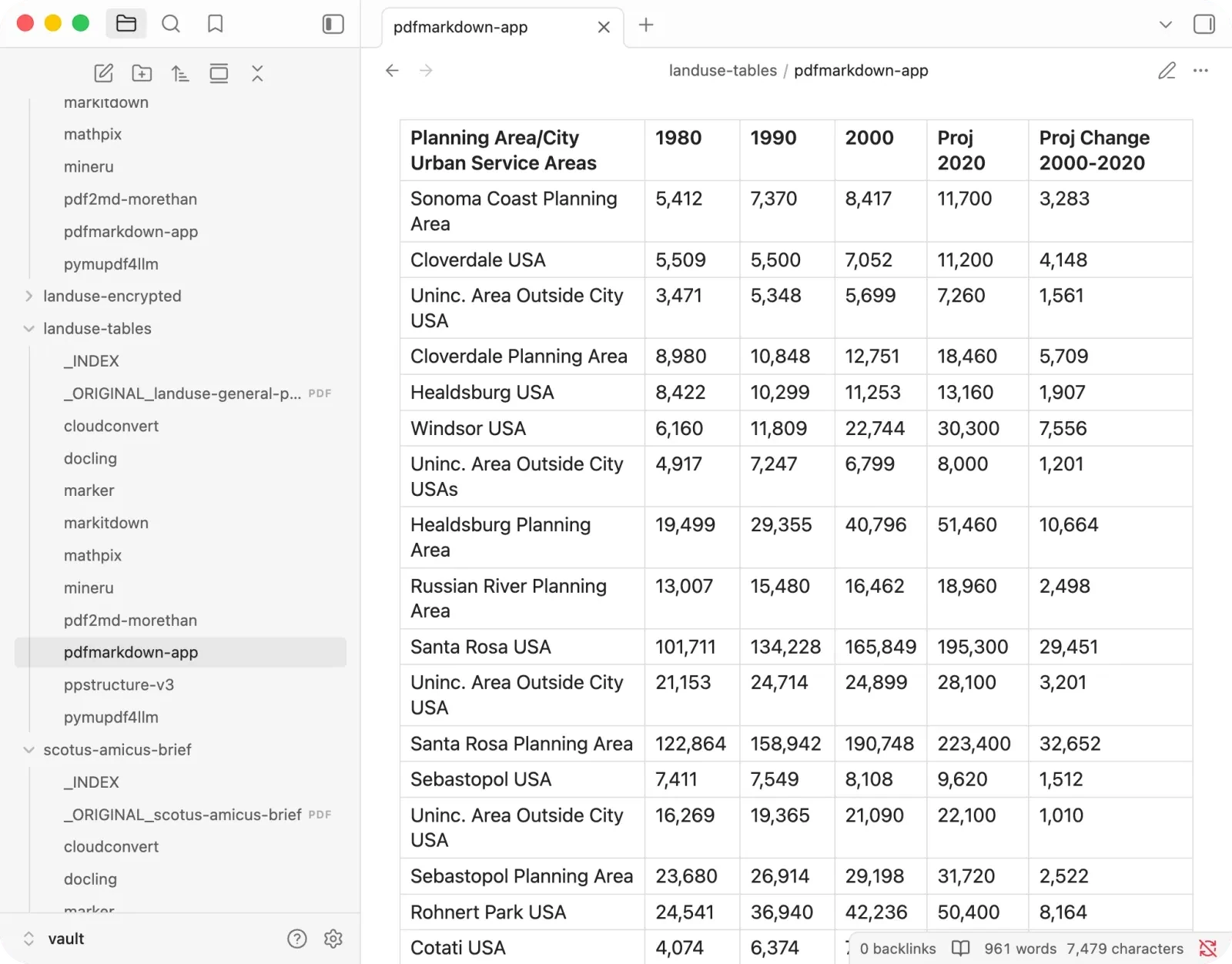The height and width of the screenshot is (964, 1232).
Task: Click the 7,479 characters count
Action: [1125, 949]
